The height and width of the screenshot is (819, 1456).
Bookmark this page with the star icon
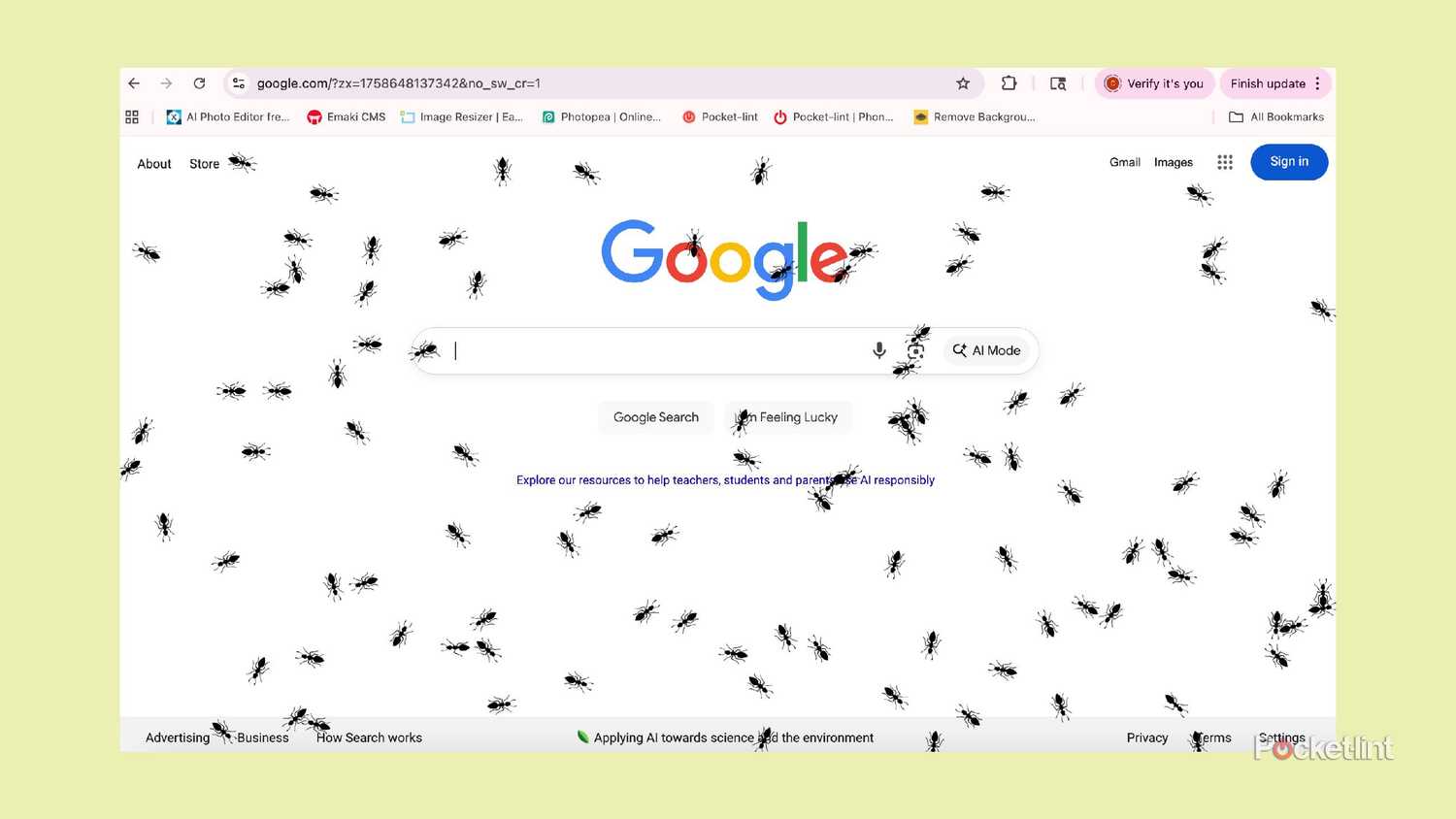pos(963,83)
